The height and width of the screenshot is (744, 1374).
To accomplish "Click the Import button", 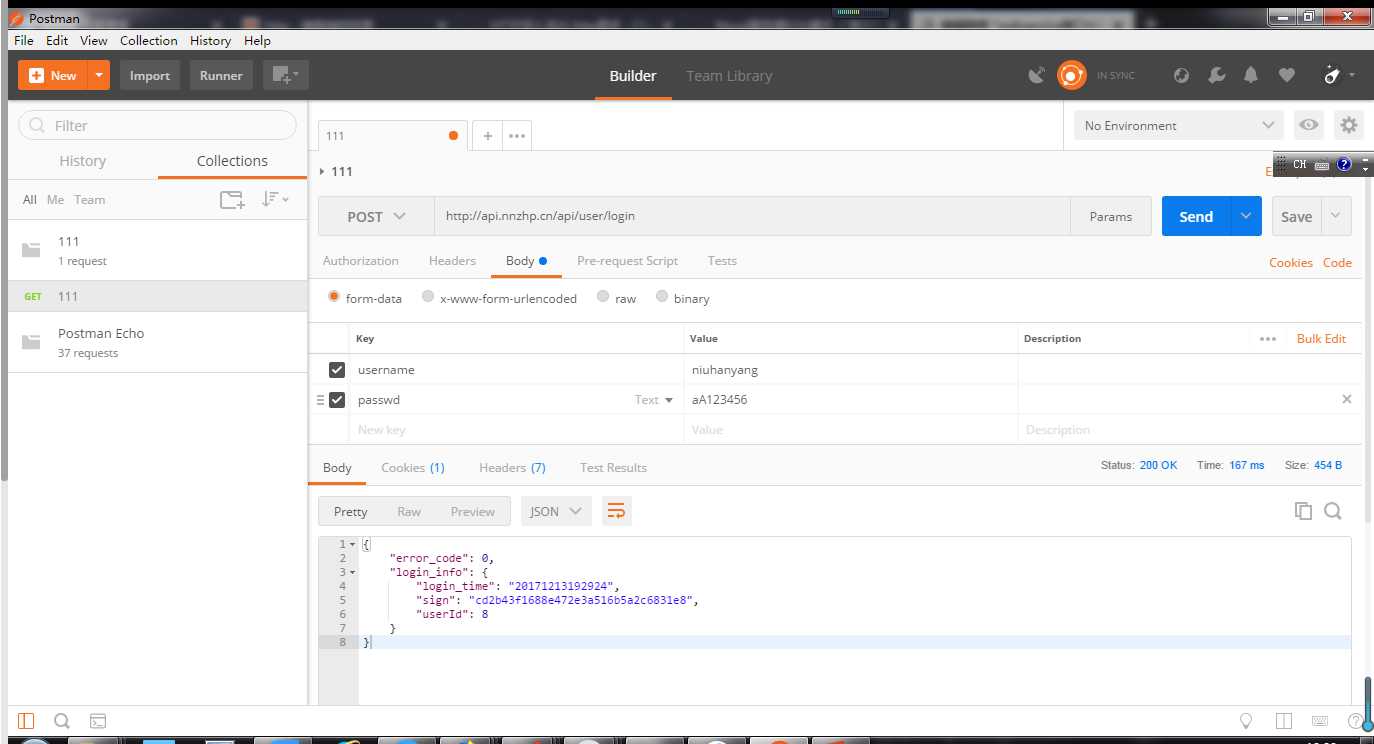I will 150,75.
